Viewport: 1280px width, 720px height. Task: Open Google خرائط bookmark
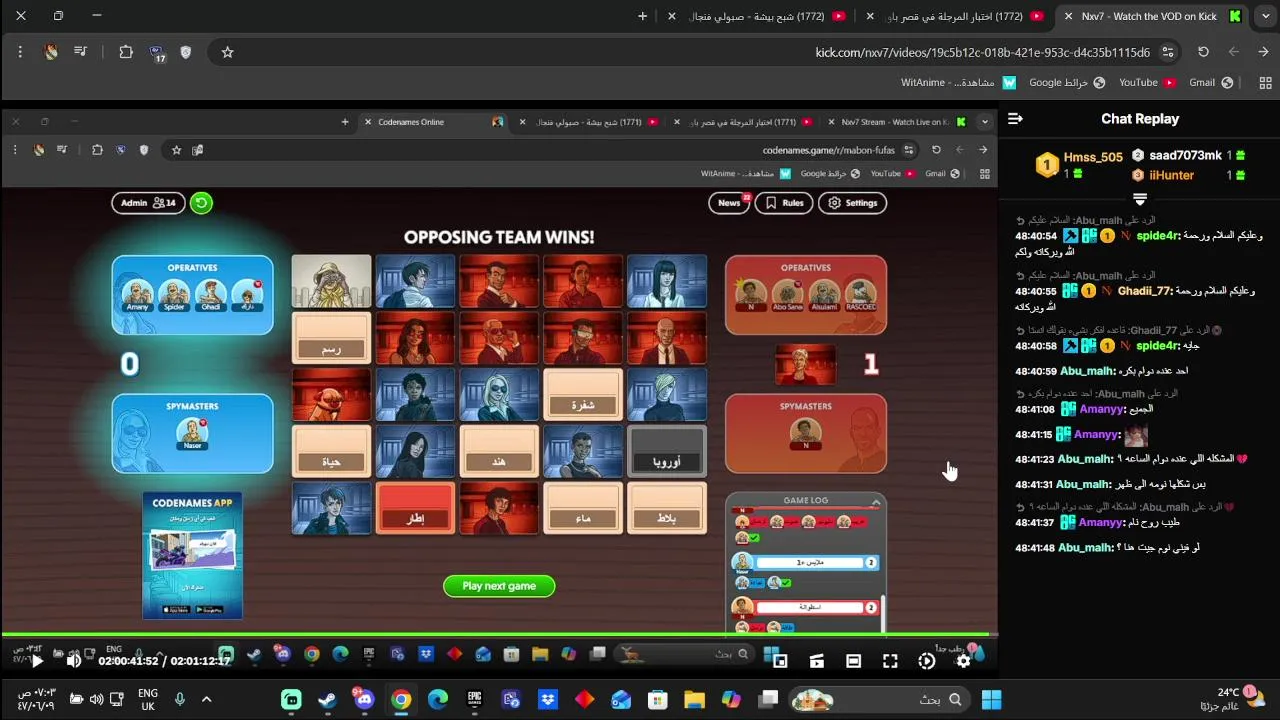1067,83
